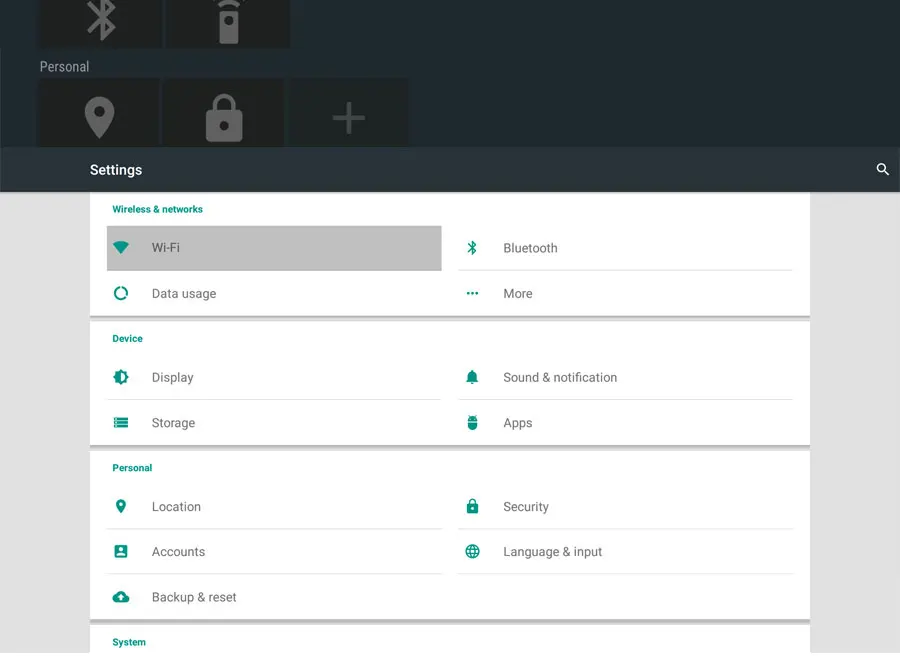Image resolution: width=900 pixels, height=668 pixels.
Task: Tap the three-dot More icon
Action: (472, 293)
